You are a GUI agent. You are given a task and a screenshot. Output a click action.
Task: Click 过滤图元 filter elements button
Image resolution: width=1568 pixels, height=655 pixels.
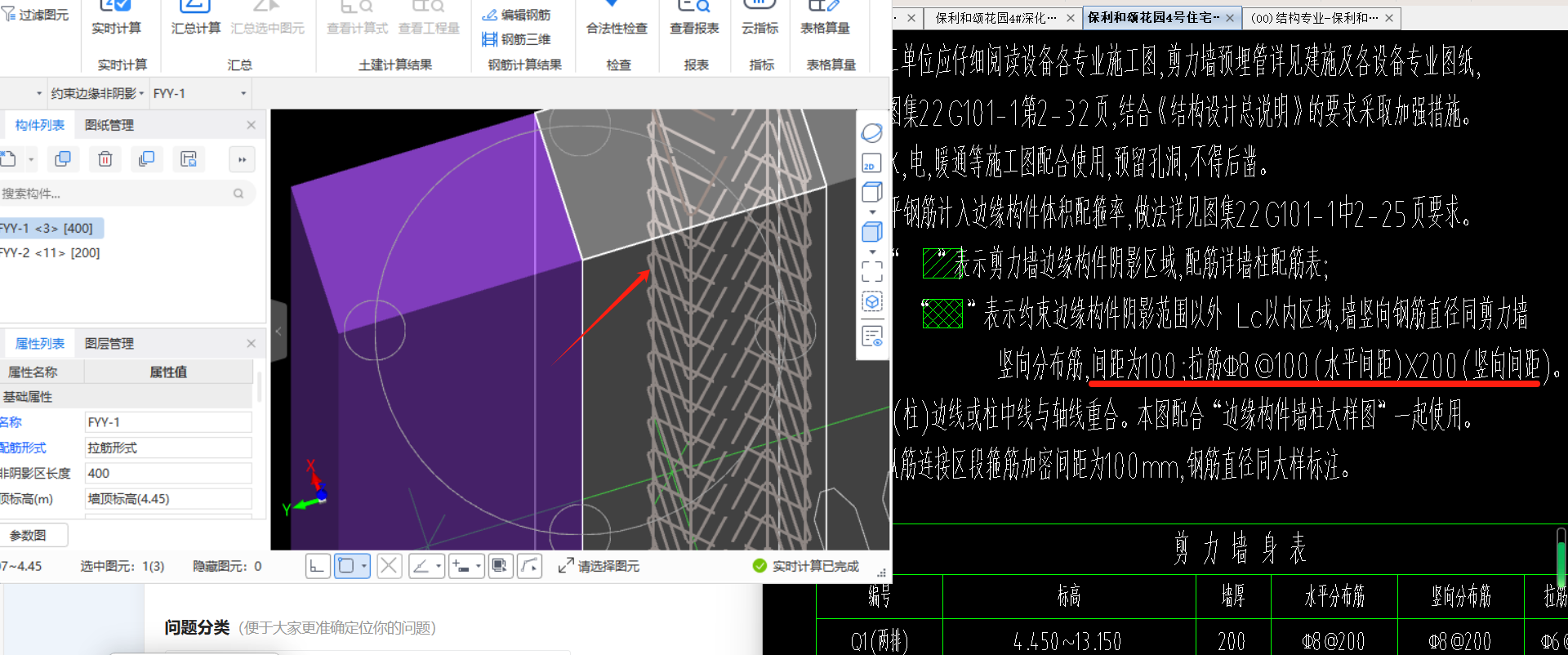[35, 15]
